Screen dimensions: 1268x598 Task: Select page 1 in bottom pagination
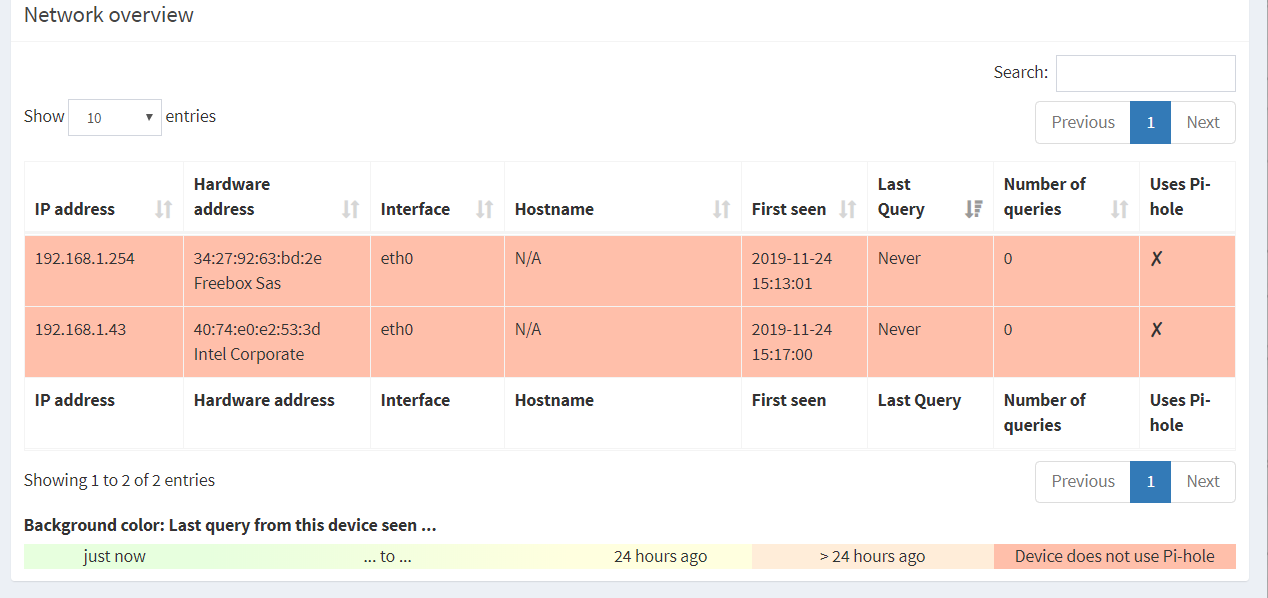point(1151,481)
